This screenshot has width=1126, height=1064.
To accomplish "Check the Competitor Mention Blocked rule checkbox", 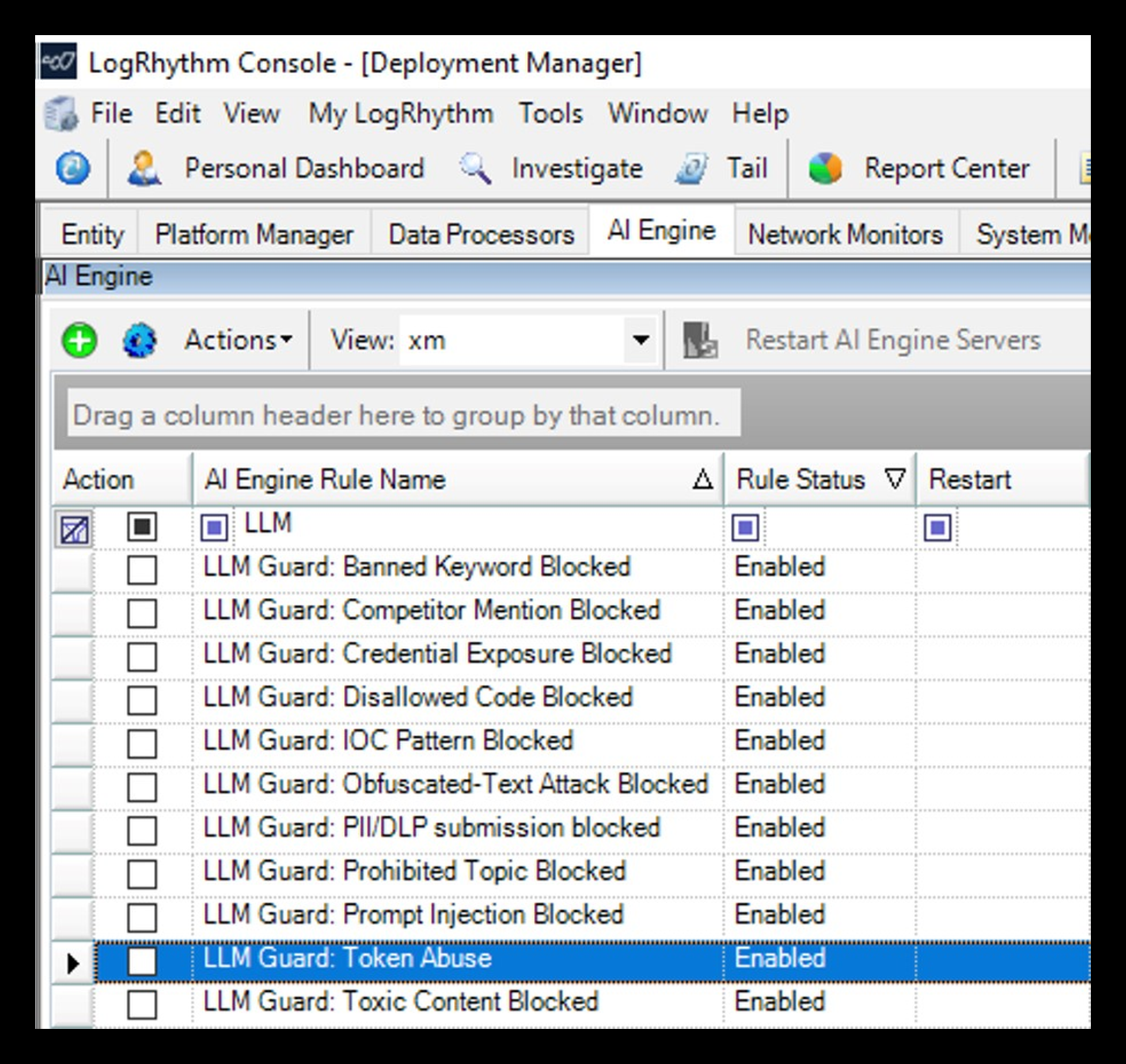I will click(142, 613).
